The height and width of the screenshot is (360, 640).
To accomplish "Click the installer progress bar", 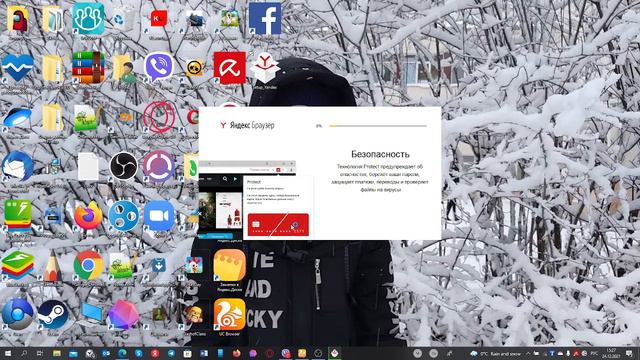I will point(378,126).
